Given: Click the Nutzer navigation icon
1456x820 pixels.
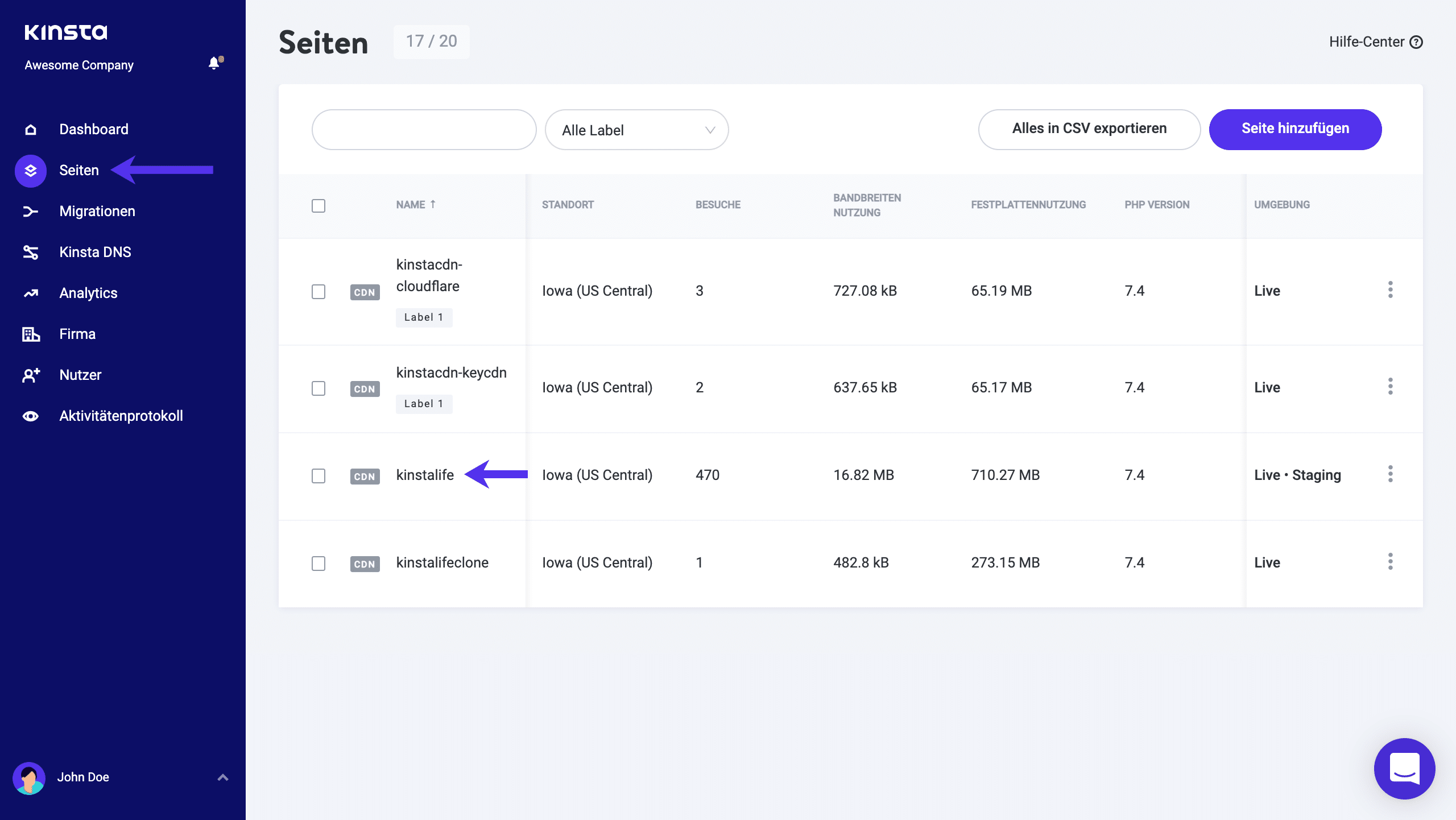Looking at the screenshot, I should (x=31, y=375).
